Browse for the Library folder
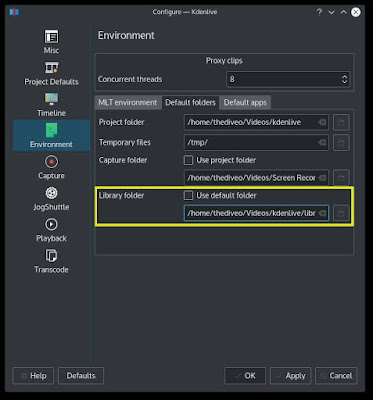The width and height of the screenshot is (373, 400). [x=341, y=213]
